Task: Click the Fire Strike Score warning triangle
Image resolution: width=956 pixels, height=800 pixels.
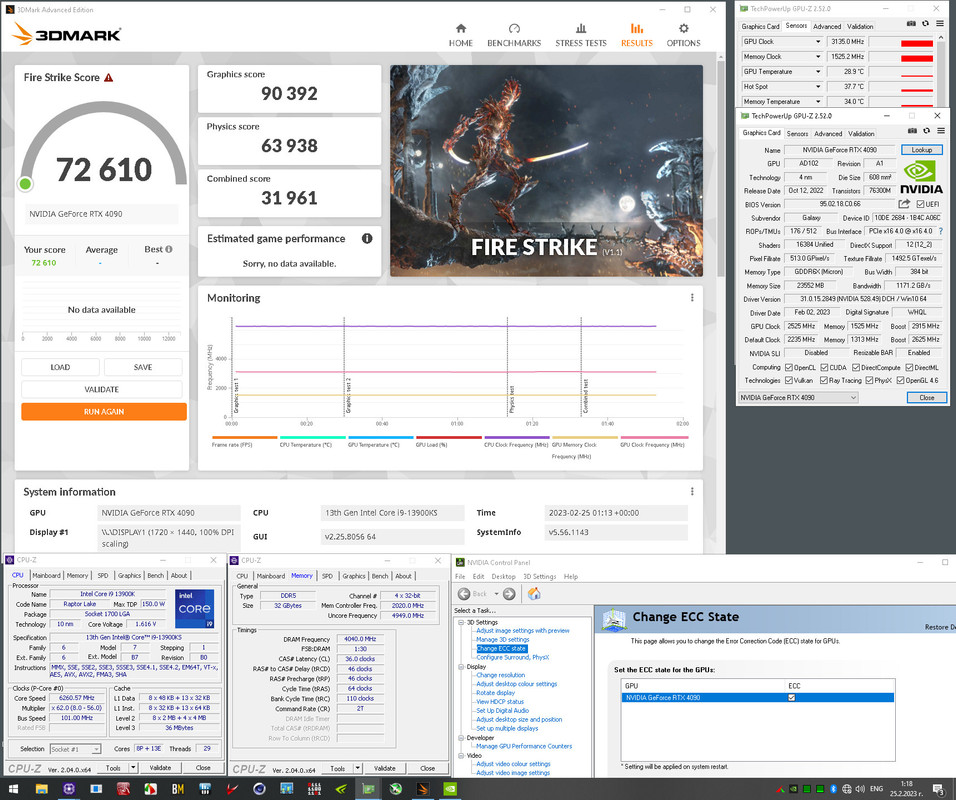Action: coord(109,77)
